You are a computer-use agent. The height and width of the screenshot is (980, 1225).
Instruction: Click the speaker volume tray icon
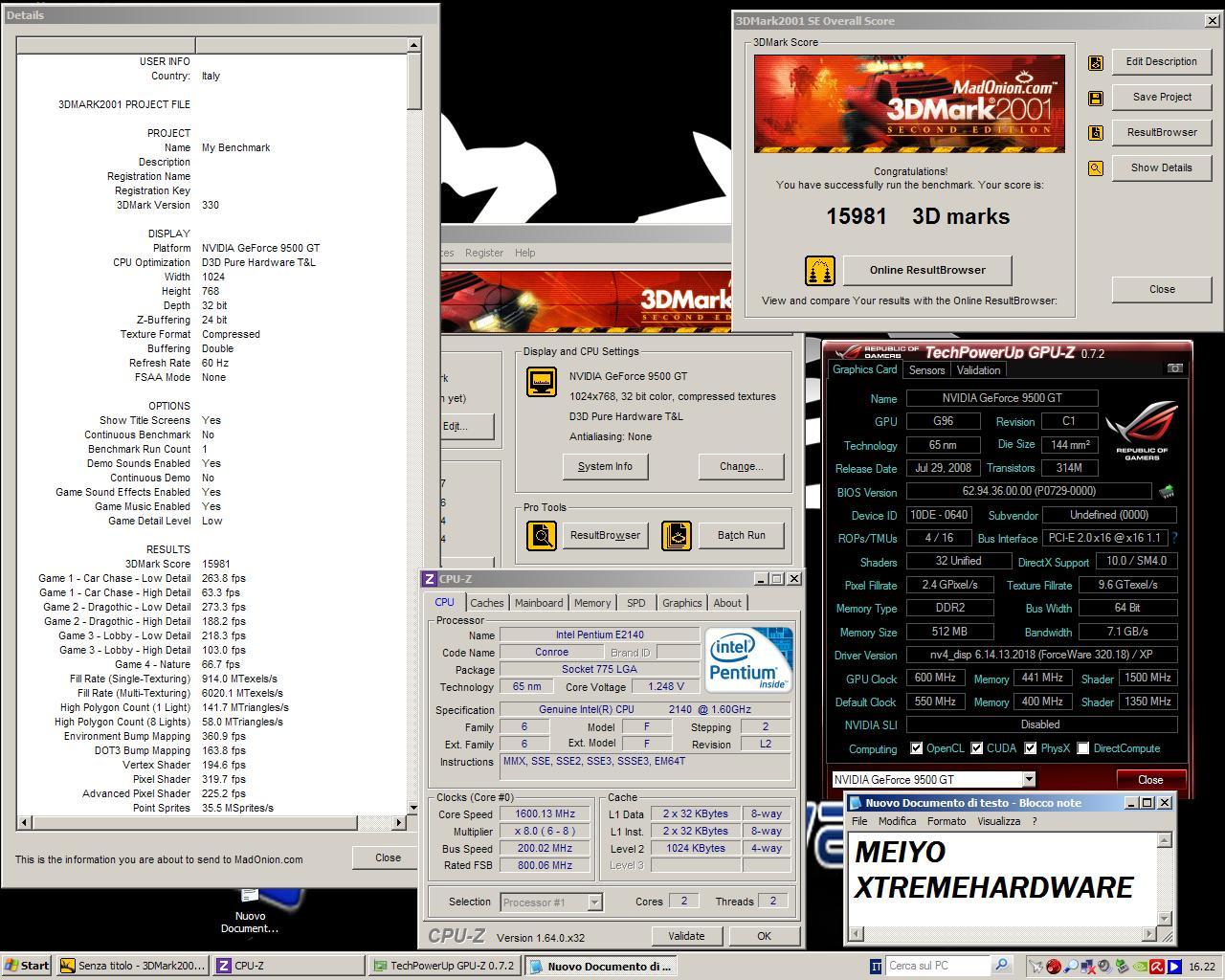1104,967
